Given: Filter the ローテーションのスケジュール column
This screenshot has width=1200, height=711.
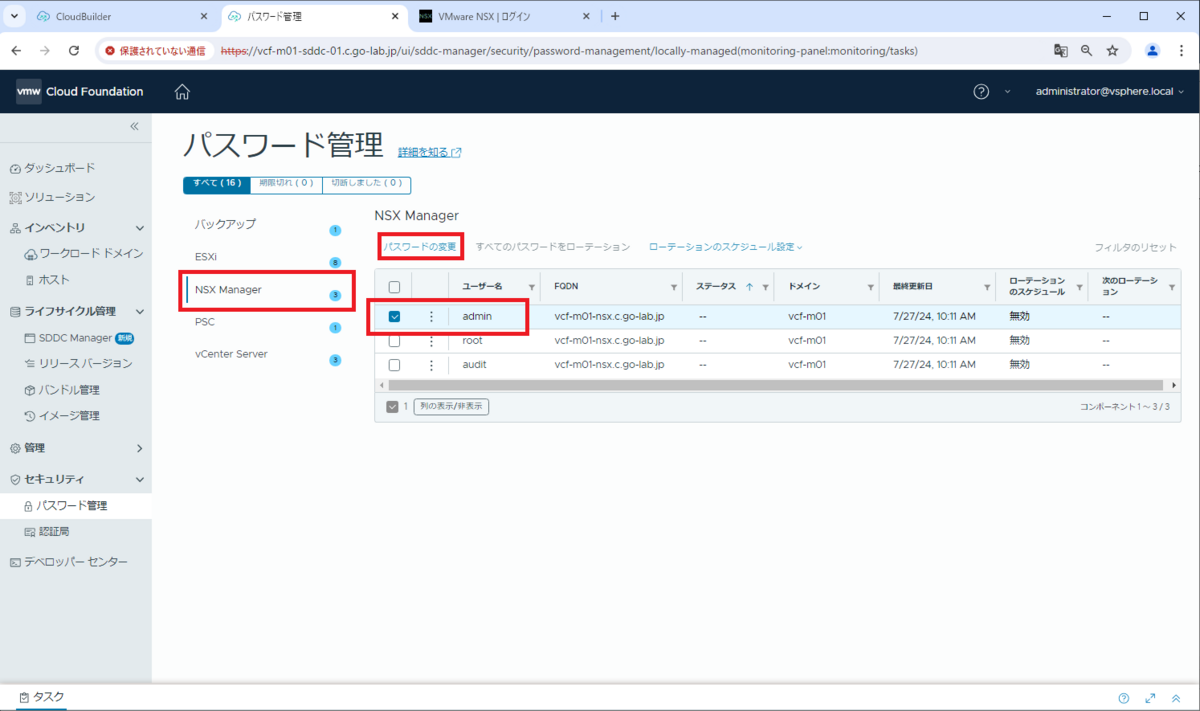Looking at the screenshot, I should (x=1079, y=287).
